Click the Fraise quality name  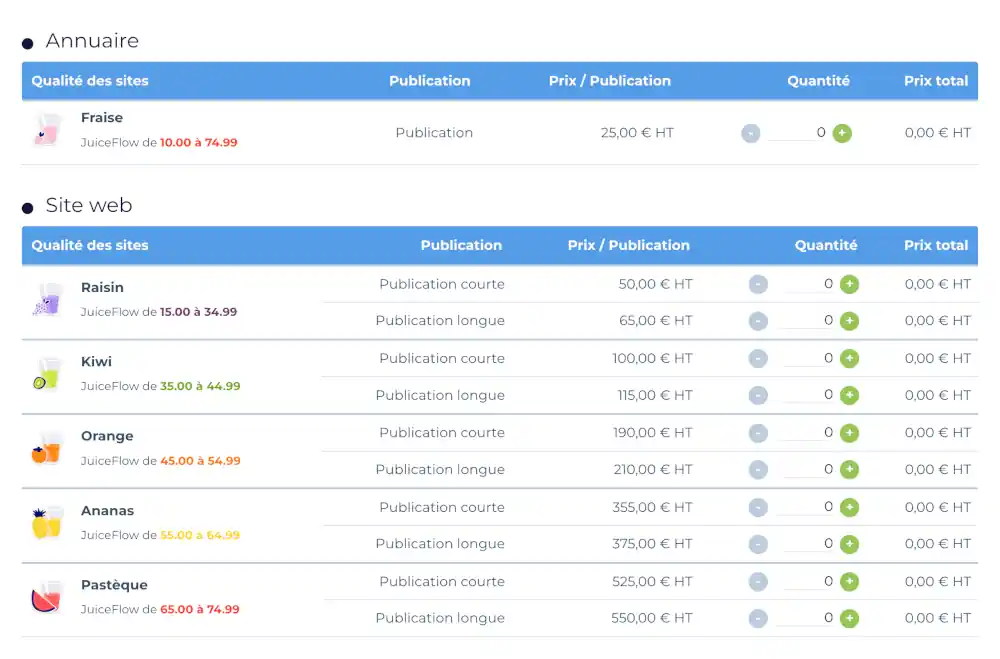tap(102, 118)
